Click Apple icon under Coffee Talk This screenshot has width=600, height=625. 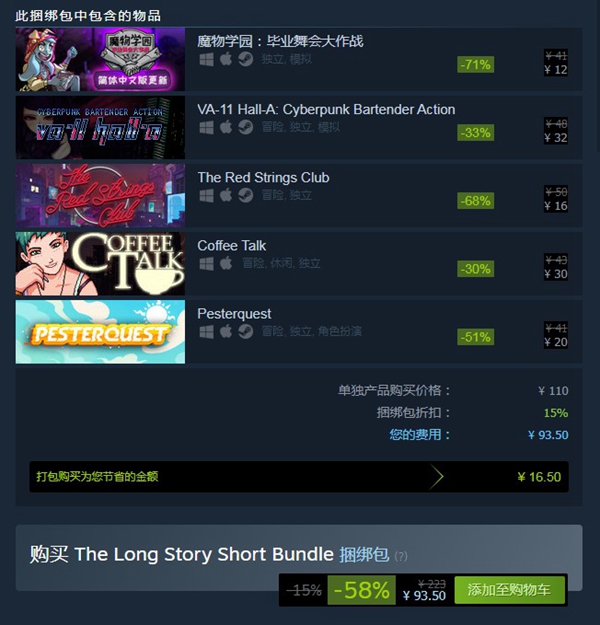coord(226,263)
